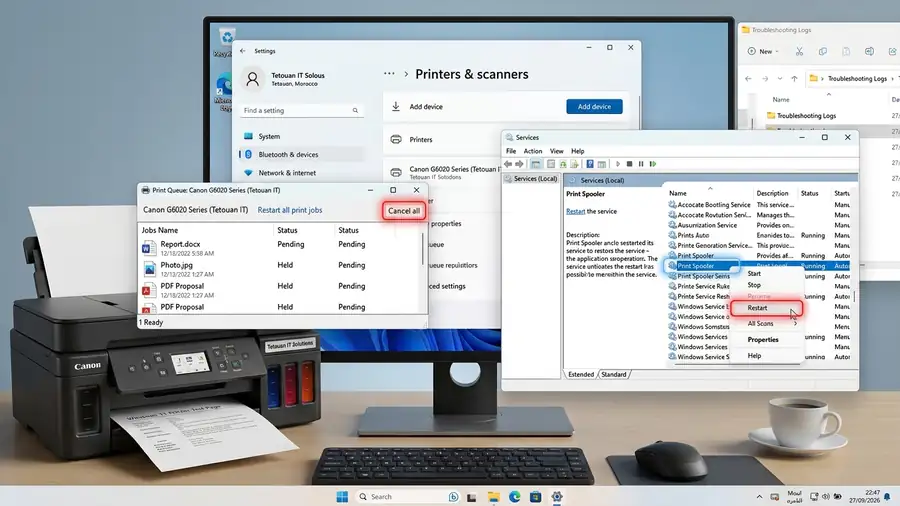Image resolution: width=900 pixels, height=506 pixels.
Task: Click the blue Add device button
Action: click(594, 107)
